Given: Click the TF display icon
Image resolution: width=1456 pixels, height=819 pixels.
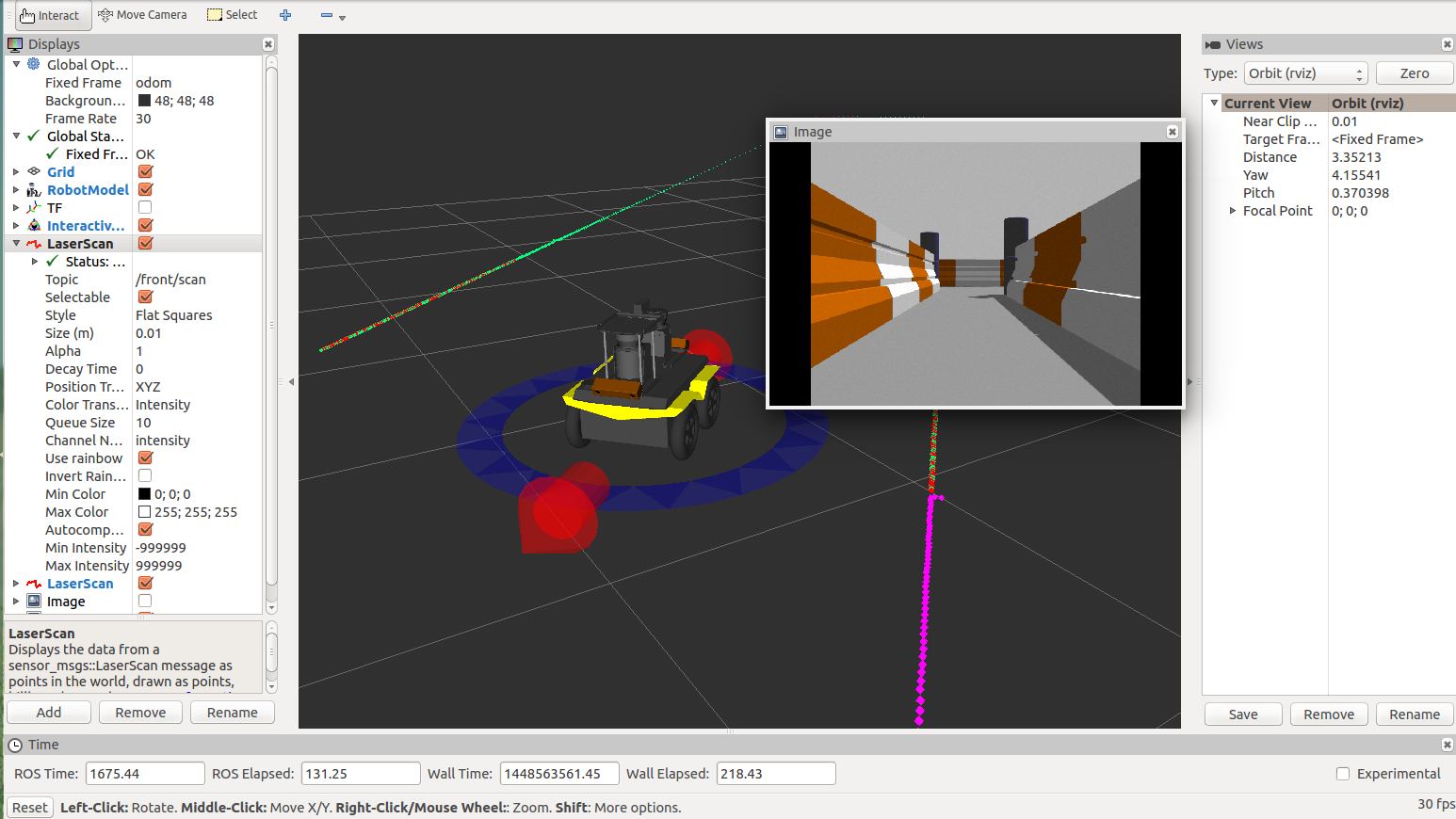Looking at the screenshot, I should tap(34, 208).
